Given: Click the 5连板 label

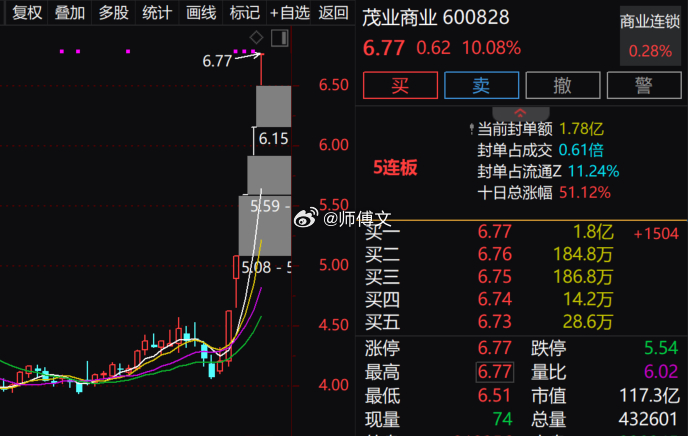Looking at the screenshot, I should pyautogui.click(x=395, y=168).
